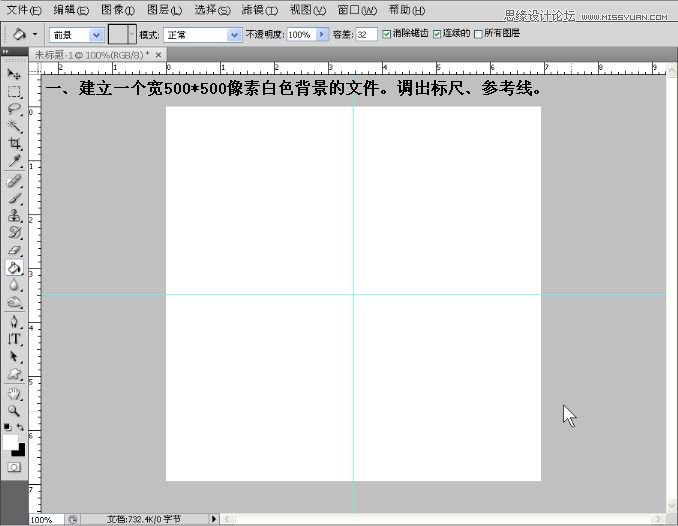678x526 pixels.
Task: Select the Rectangular Marquee tool
Action: coord(14,92)
